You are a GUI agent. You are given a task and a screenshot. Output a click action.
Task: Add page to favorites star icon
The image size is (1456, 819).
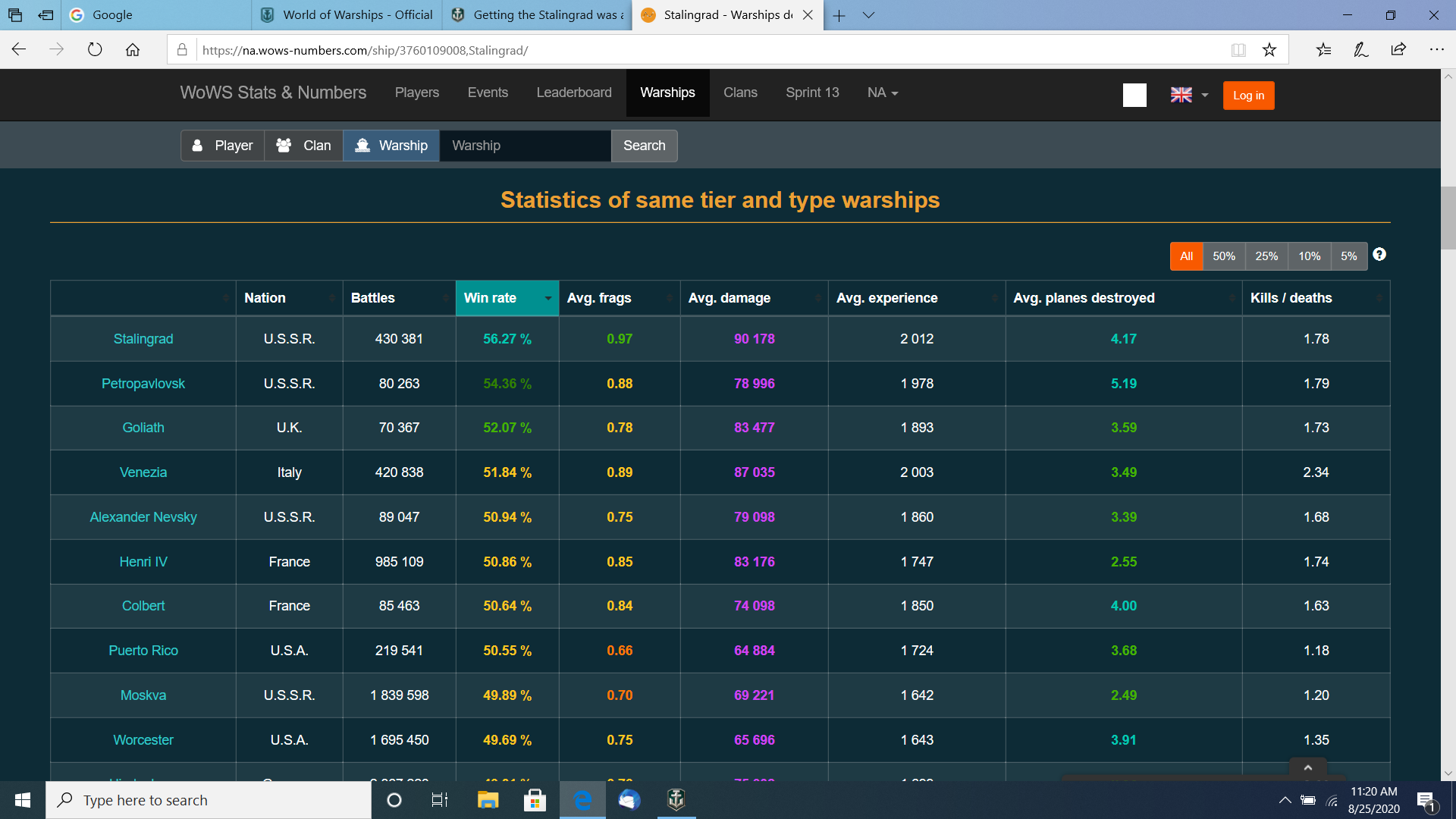coord(1269,50)
